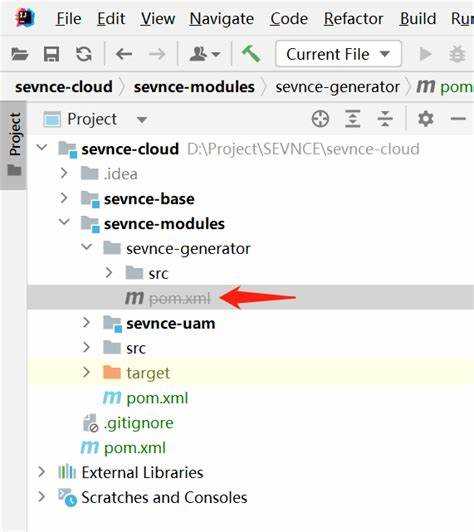Open the Build menu
This screenshot has height=532, width=474.
418,18
